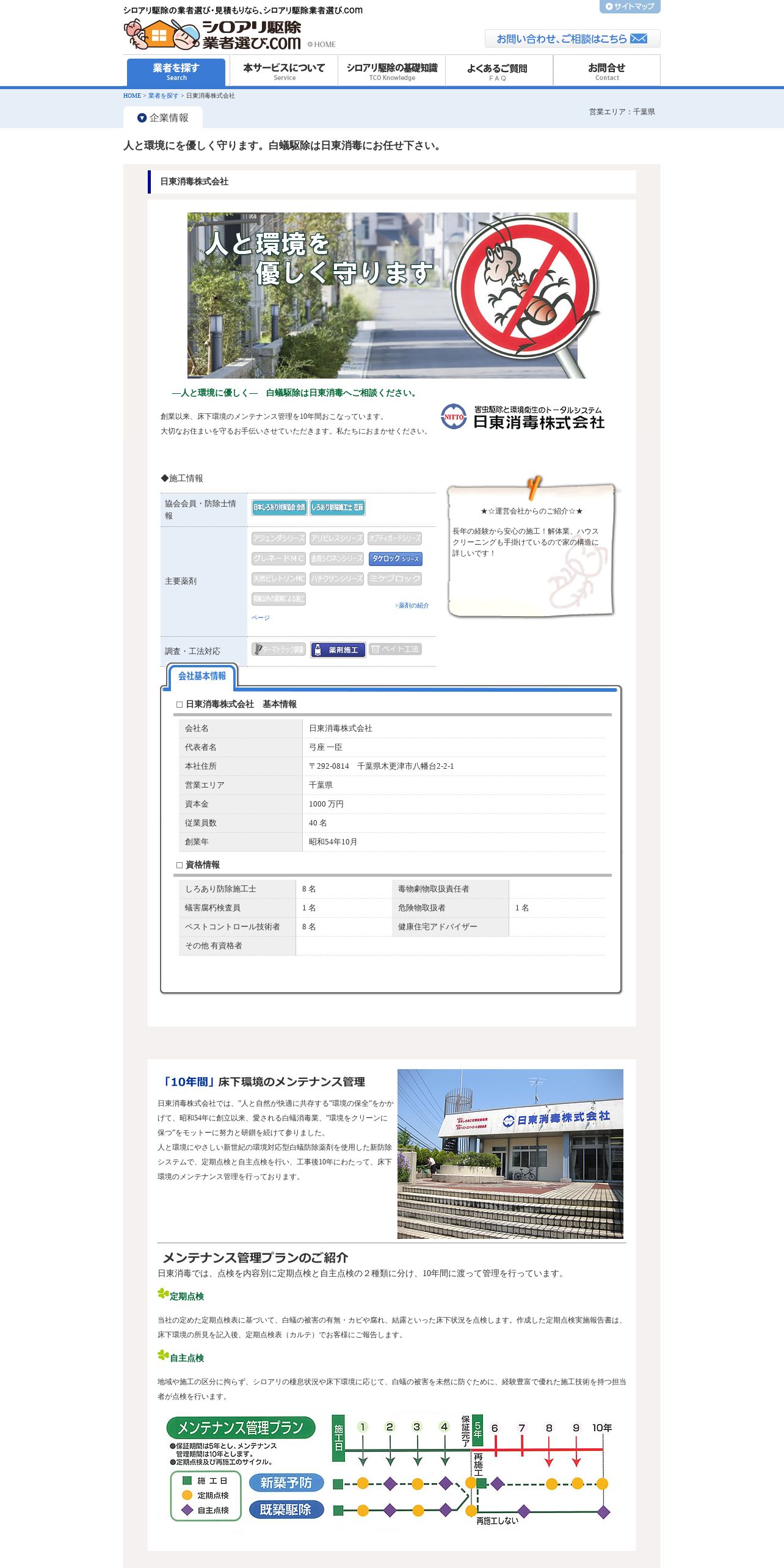The height and width of the screenshot is (1568, 784).
Task: Click the clover icon beside 自主点検
Action: [x=163, y=1355]
